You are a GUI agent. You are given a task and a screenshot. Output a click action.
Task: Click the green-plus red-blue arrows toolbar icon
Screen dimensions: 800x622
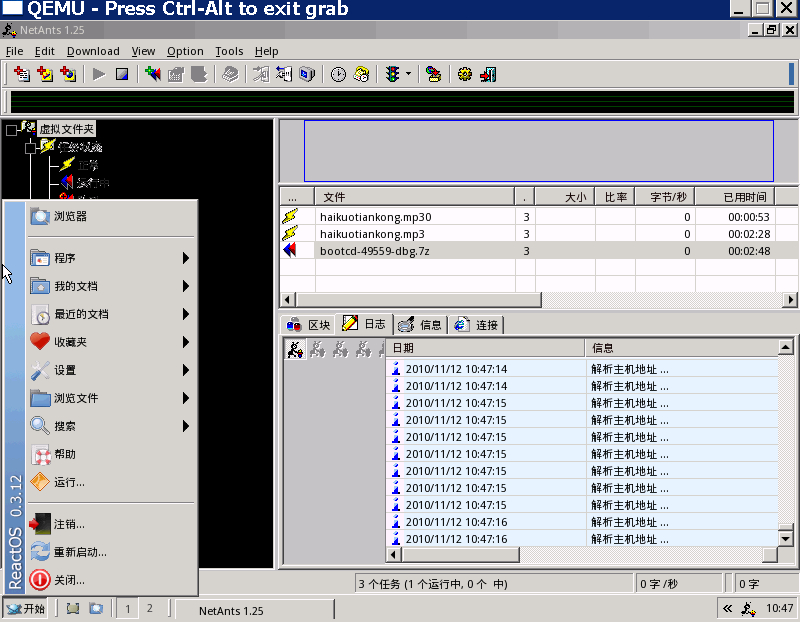tap(153, 74)
